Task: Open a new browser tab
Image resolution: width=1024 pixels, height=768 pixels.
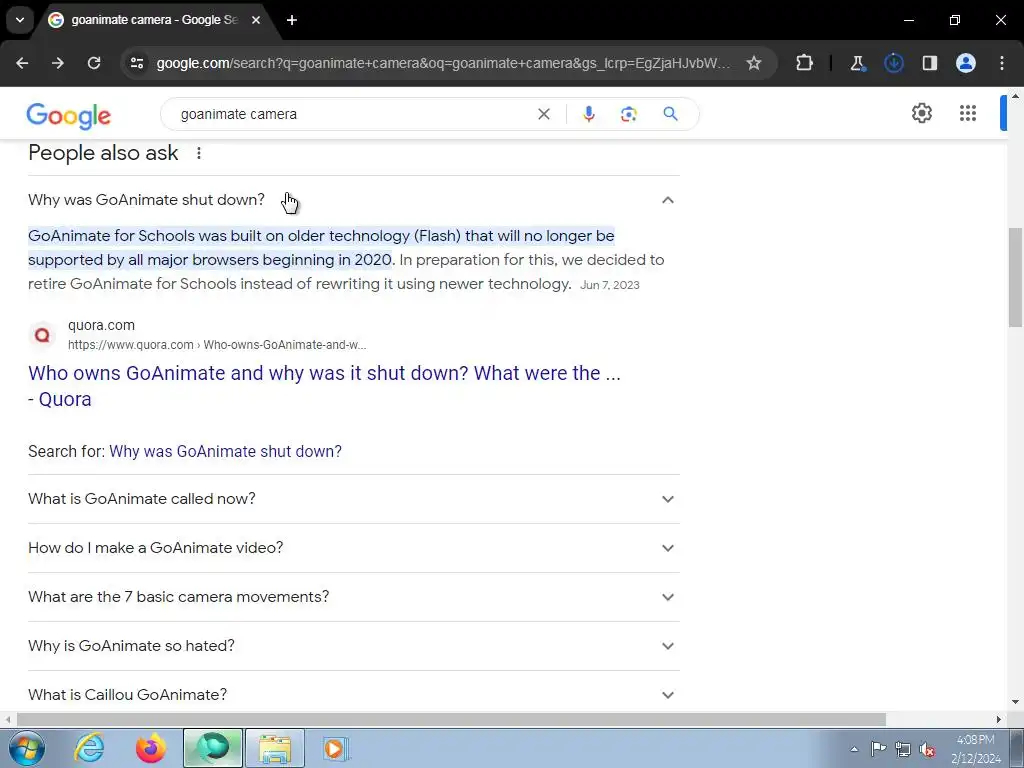Action: point(292,20)
